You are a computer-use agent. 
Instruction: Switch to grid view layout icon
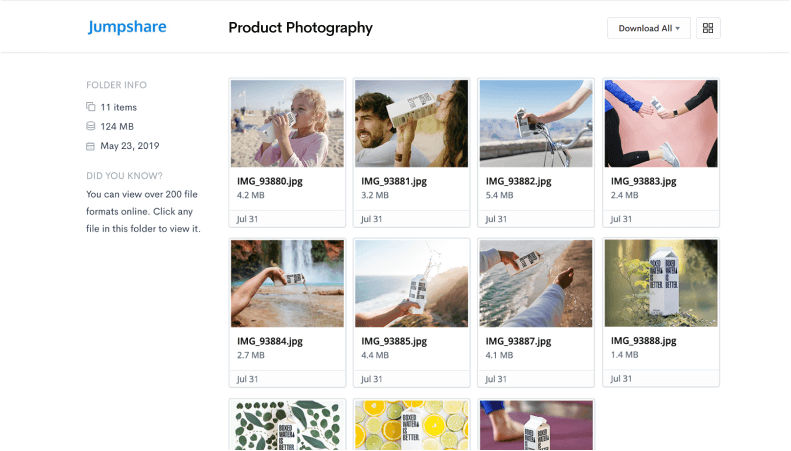pos(708,28)
